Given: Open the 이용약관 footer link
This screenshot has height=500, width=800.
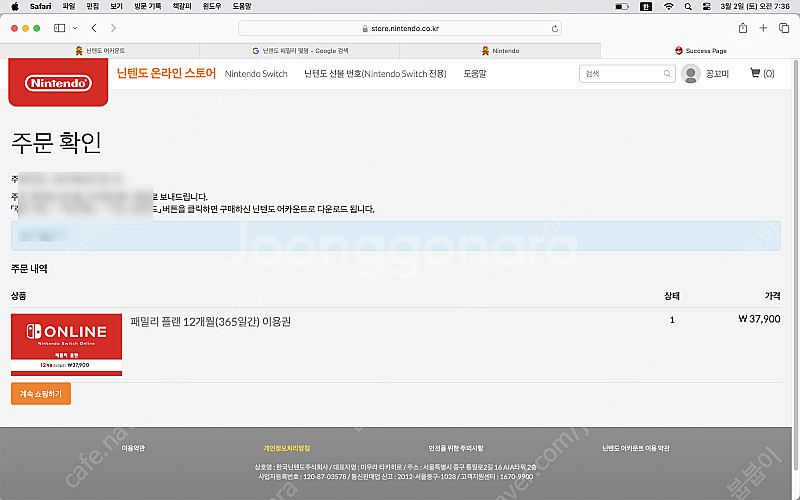Looking at the screenshot, I should pos(133,448).
